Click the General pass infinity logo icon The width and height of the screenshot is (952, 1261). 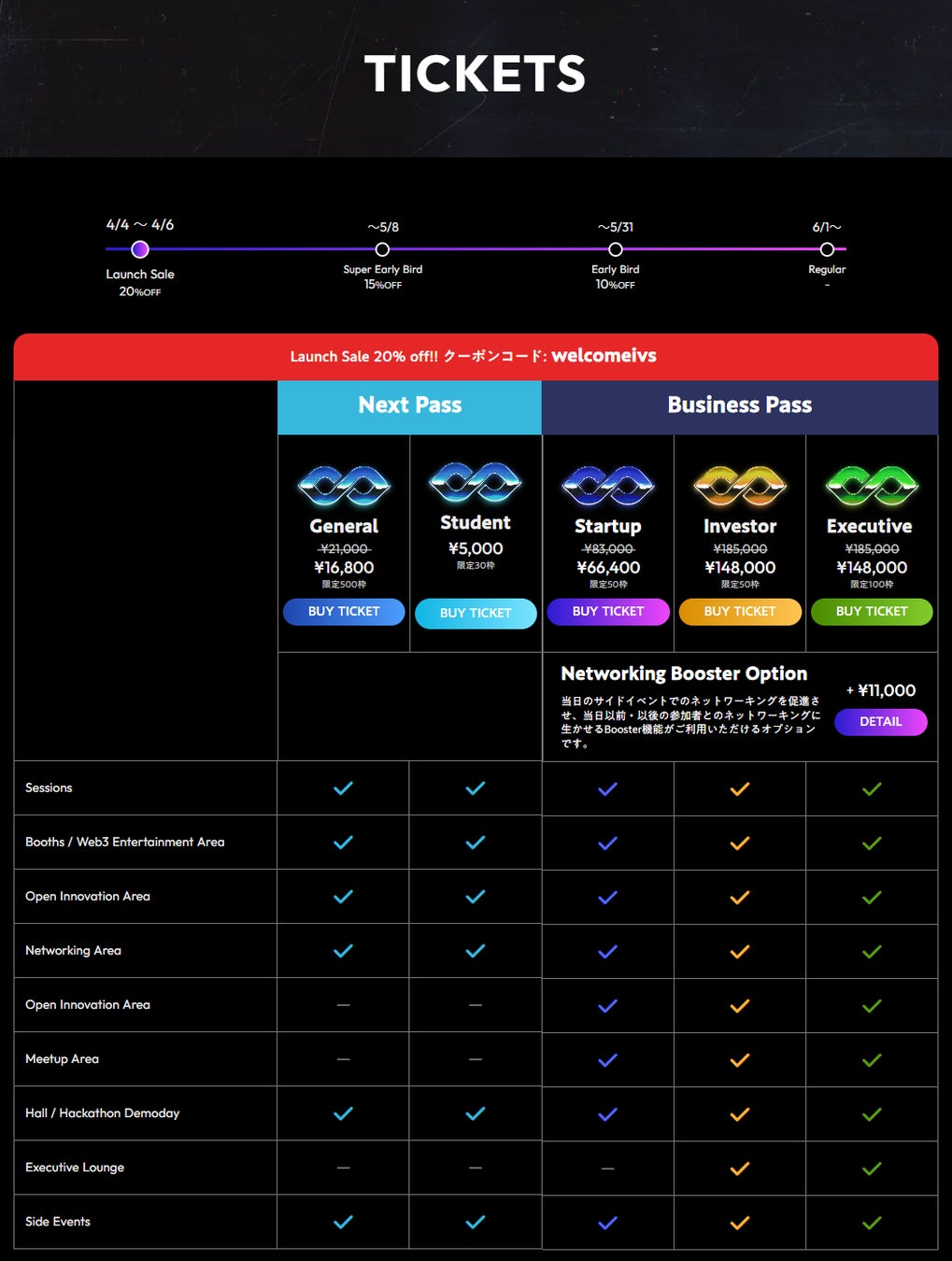point(344,485)
